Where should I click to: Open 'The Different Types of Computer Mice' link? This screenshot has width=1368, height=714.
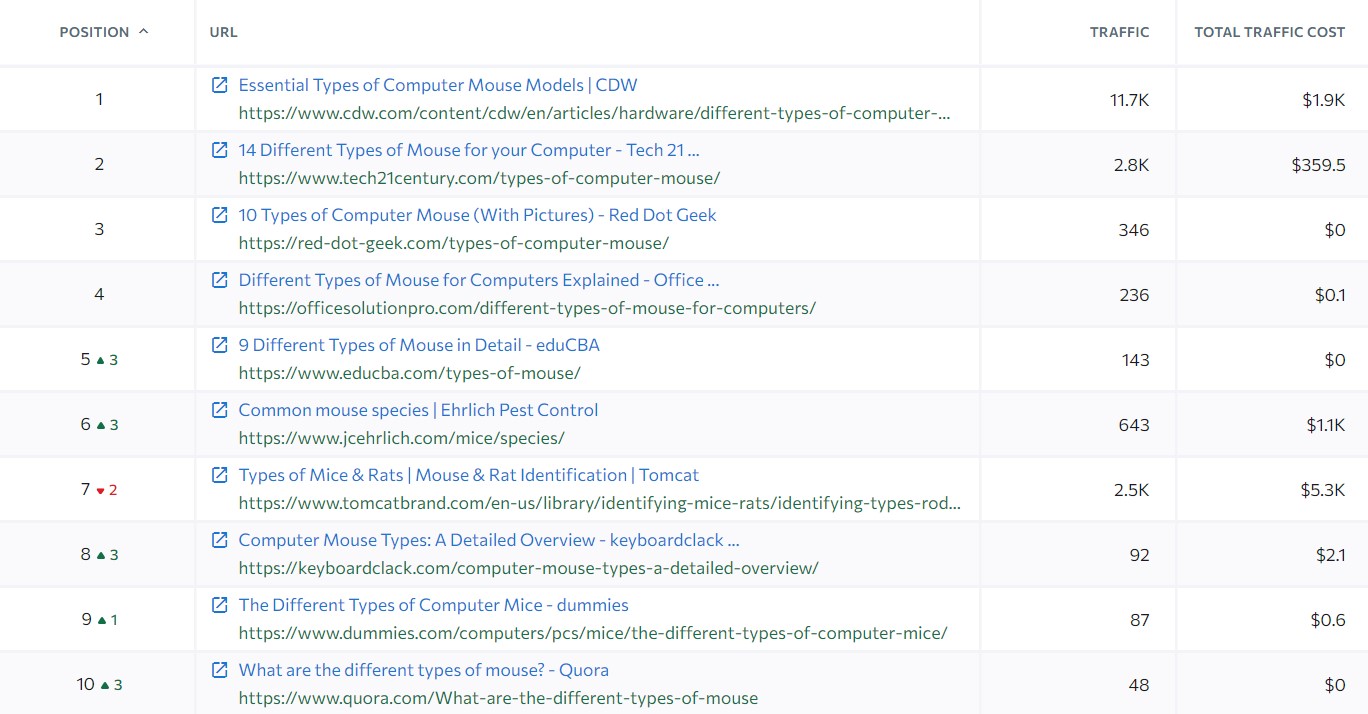[433, 605]
